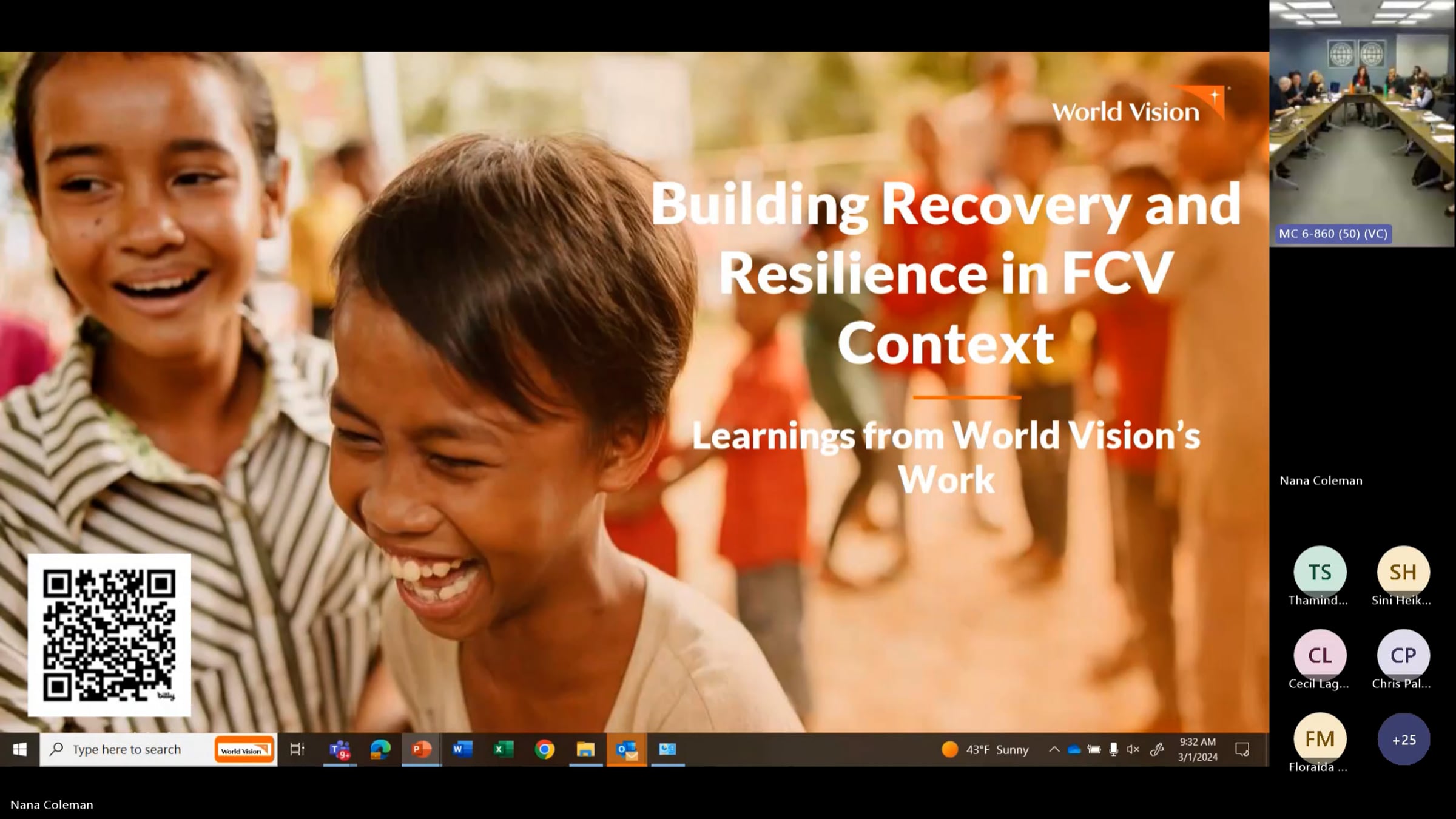Image resolution: width=1456 pixels, height=819 pixels.
Task: Toggle the microphone tray icon
Action: 1113,750
